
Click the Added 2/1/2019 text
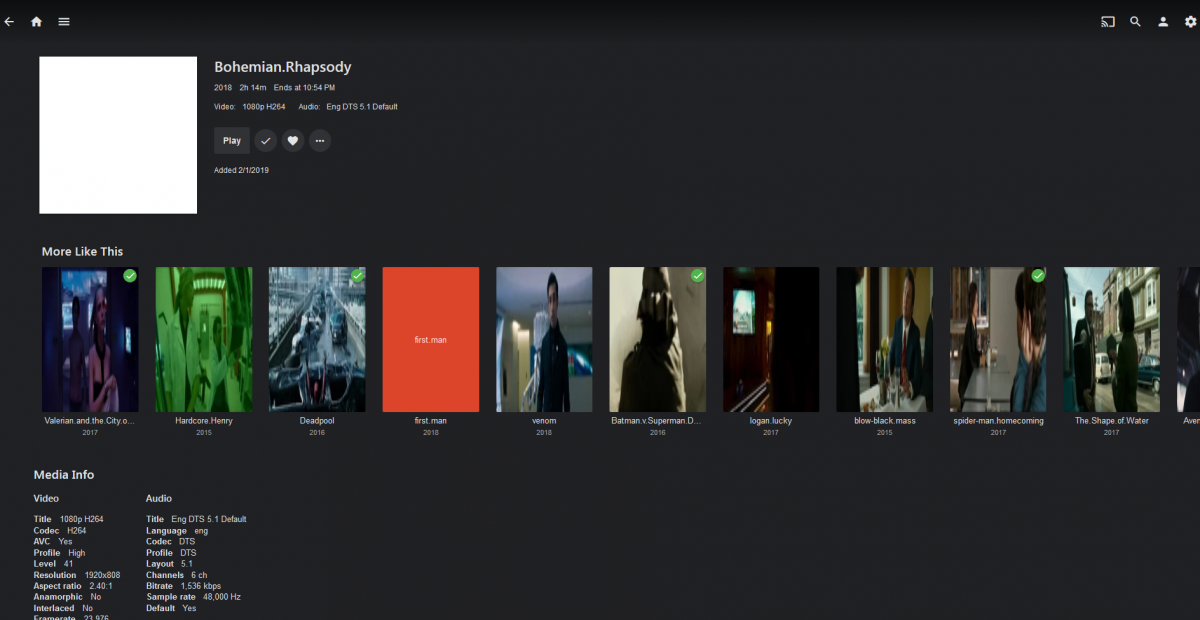(241, 170)
